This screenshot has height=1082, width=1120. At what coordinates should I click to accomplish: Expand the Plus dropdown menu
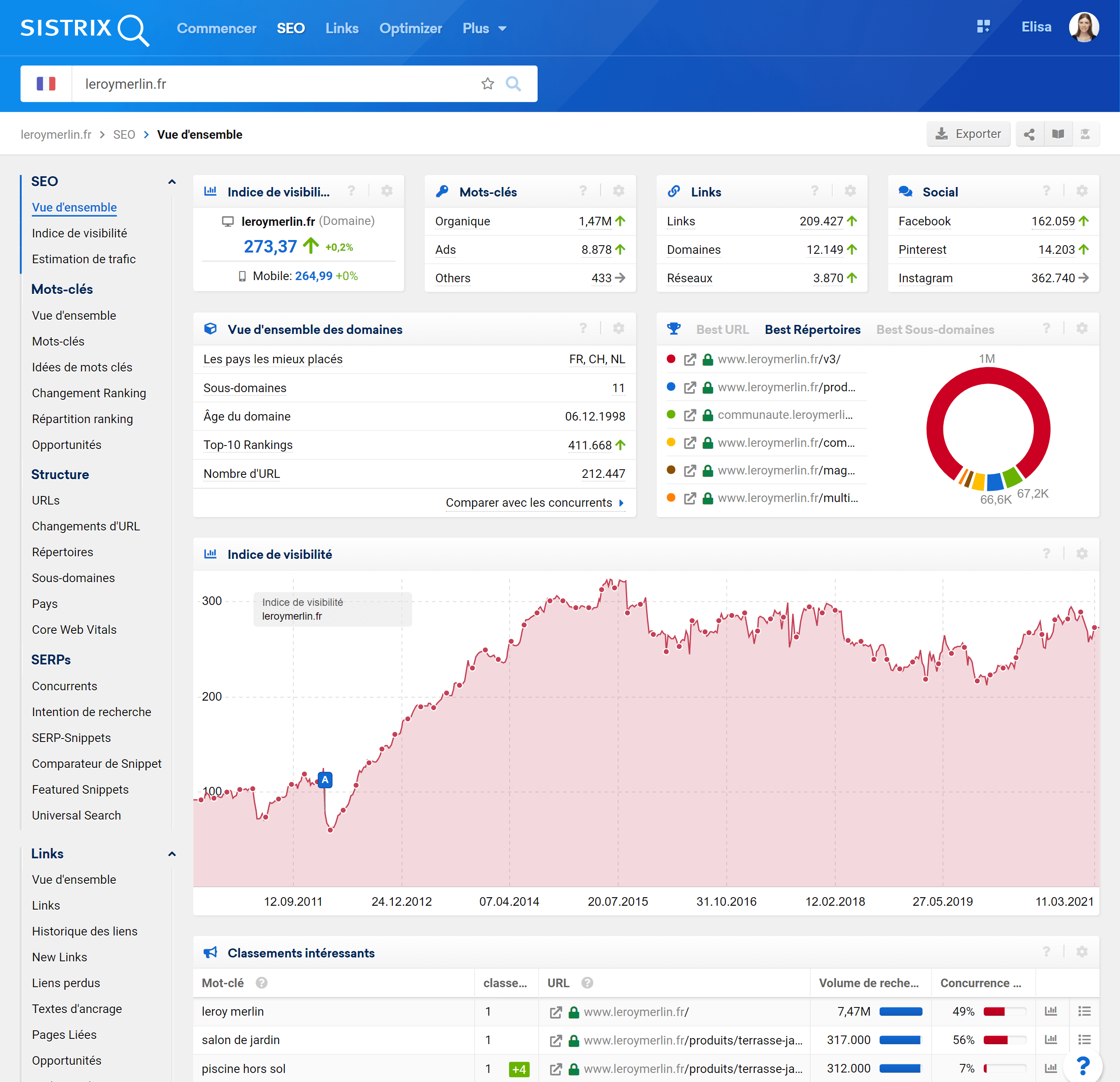(x=485, y=28)
